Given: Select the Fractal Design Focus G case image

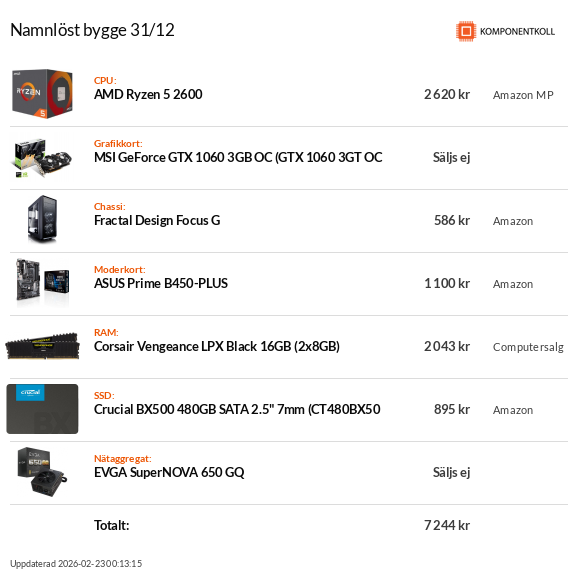Looking at the screenshot, I should point(43,219).
